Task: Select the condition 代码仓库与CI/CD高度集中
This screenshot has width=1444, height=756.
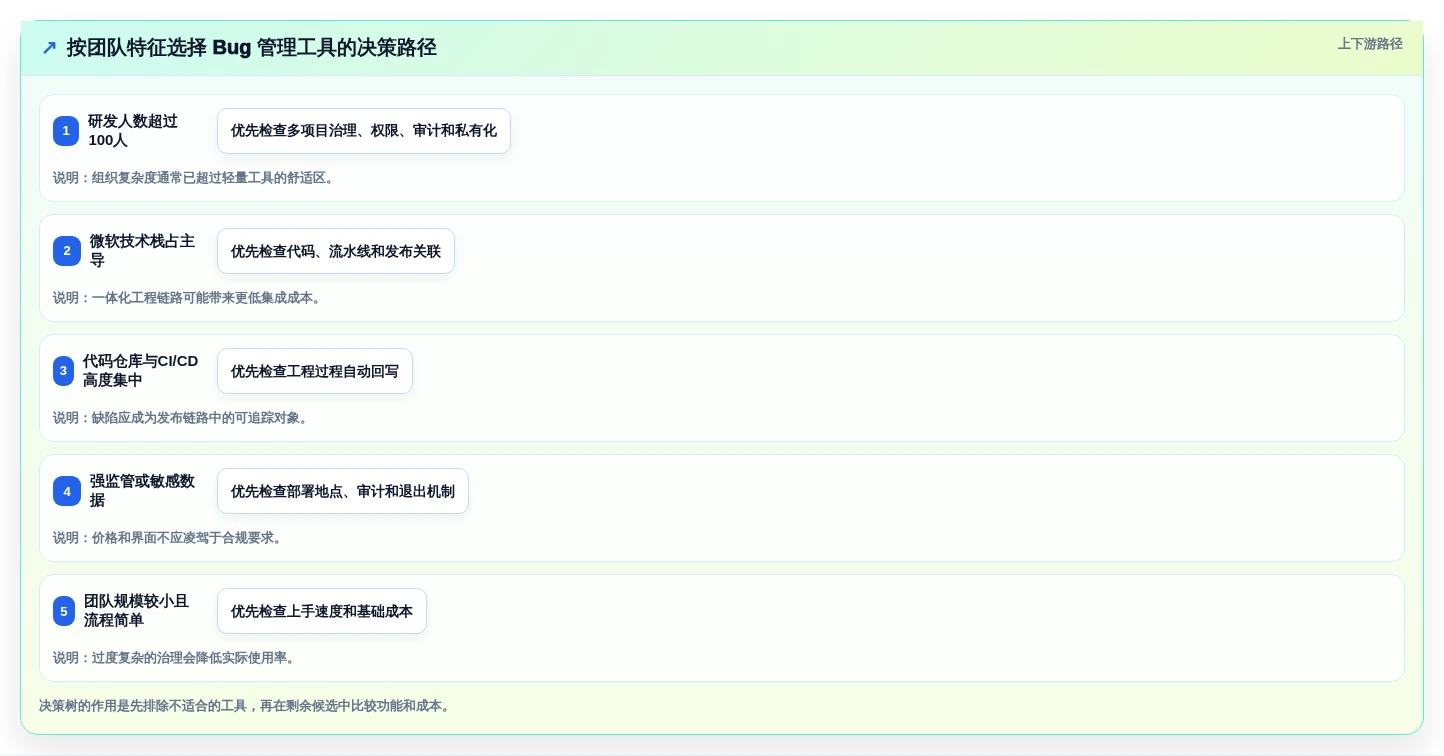Action: click(141, 371)
